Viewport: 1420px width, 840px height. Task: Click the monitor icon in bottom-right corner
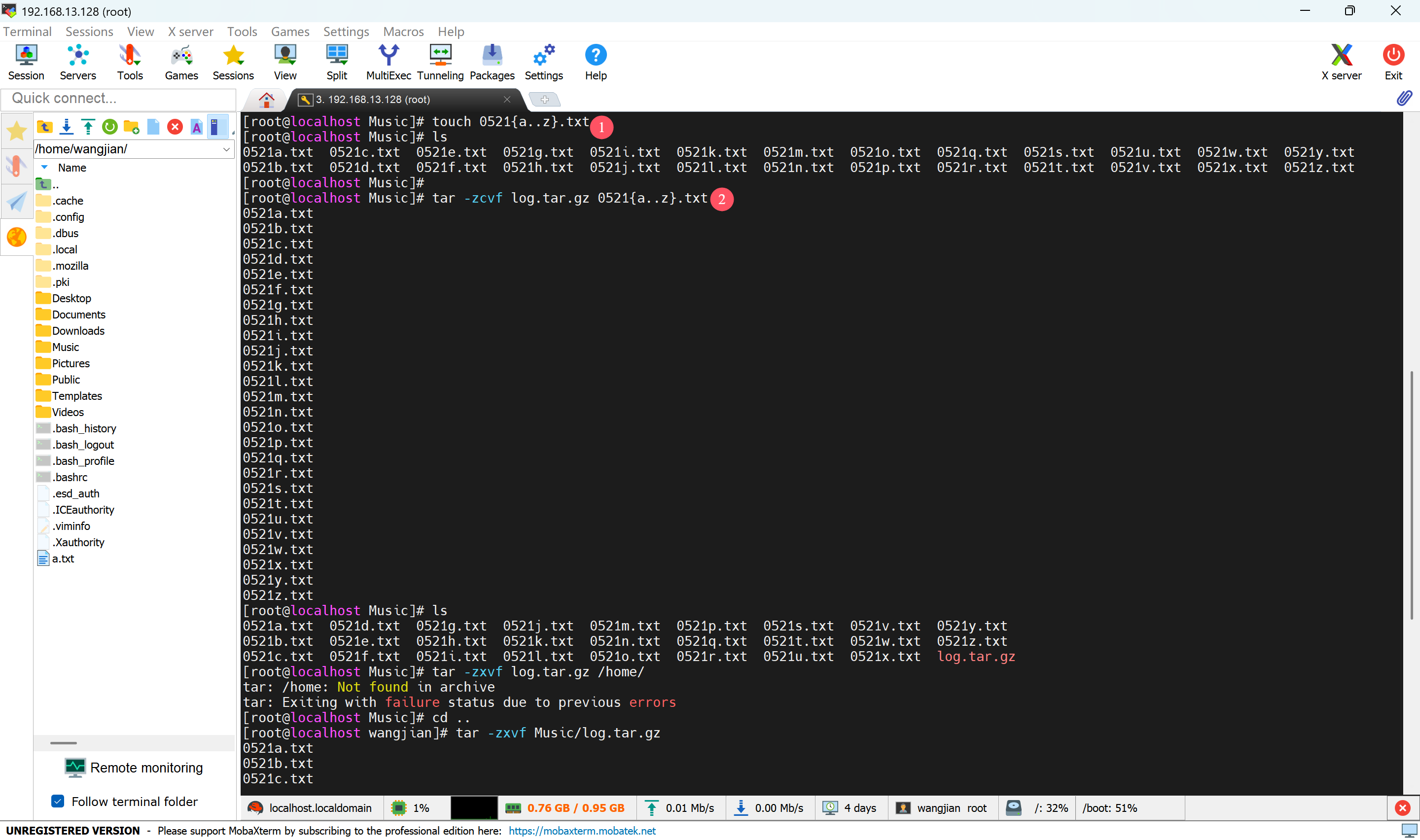[1409, 830]
